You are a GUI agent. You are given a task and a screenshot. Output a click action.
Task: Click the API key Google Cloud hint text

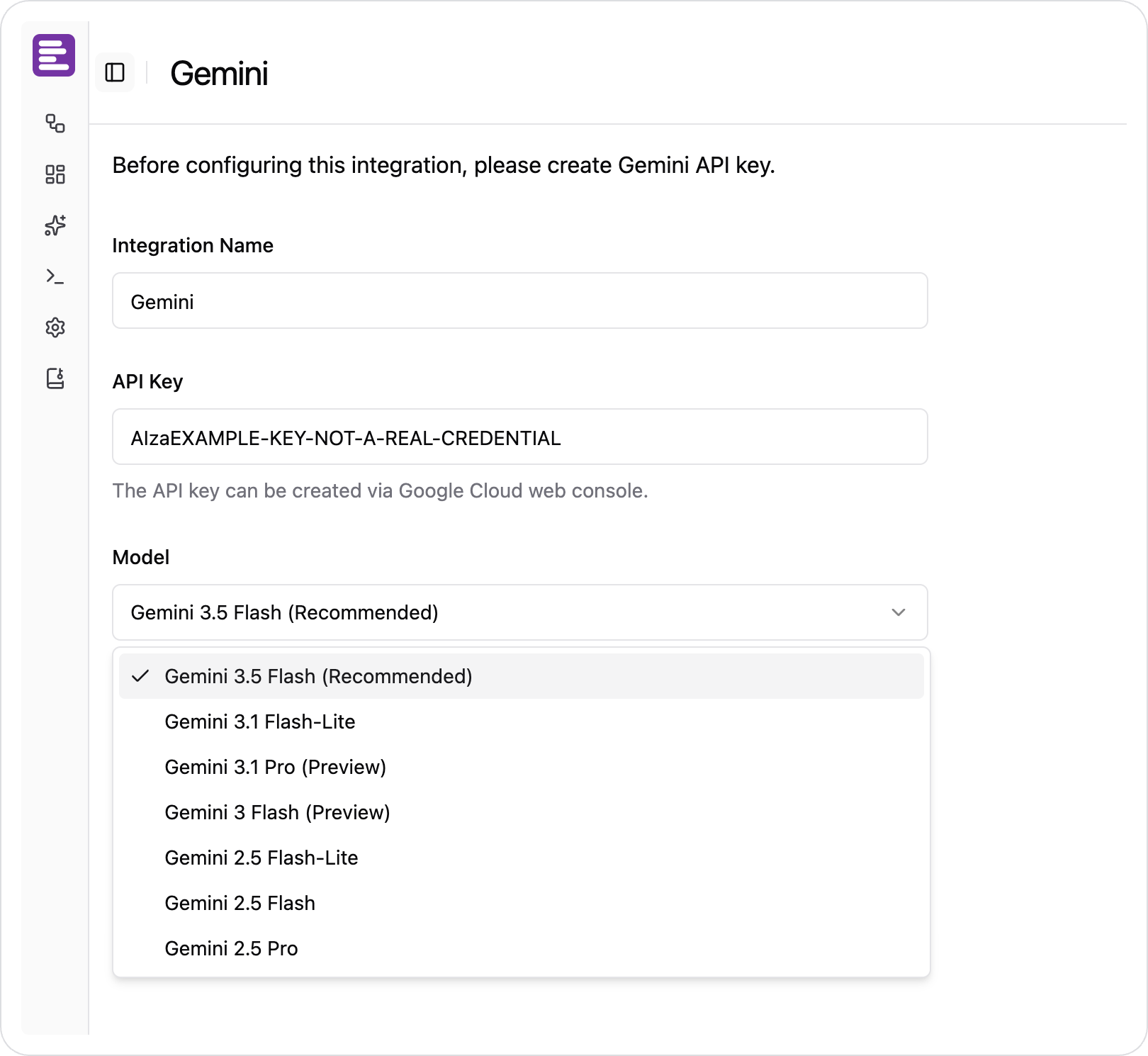(x=381, y=490)
